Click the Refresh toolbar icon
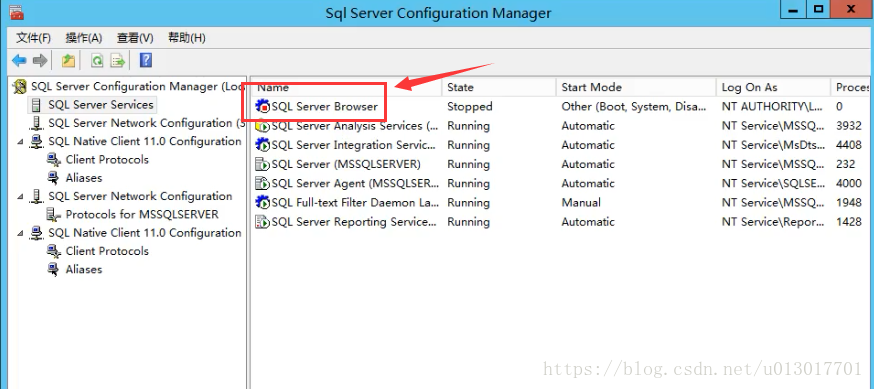874x389 pixels. [97, 61]
